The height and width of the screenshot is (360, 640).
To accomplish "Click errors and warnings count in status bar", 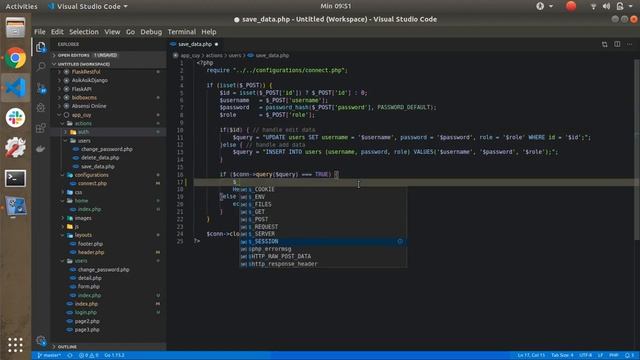I will click(89, 356).
